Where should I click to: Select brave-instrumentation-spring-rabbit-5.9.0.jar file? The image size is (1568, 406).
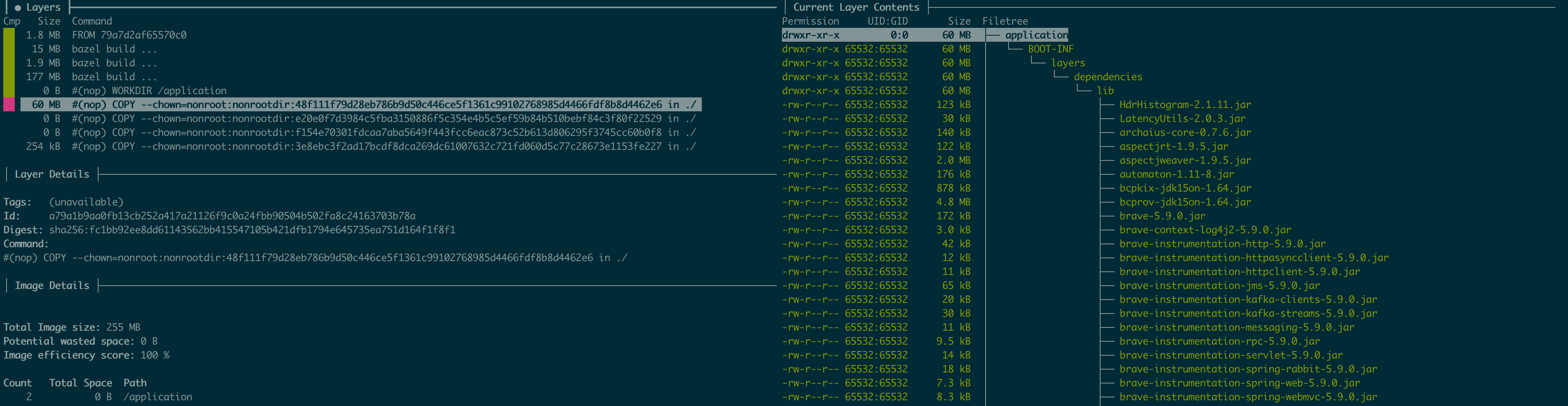pyautogui.click(x=1248, y=370)
